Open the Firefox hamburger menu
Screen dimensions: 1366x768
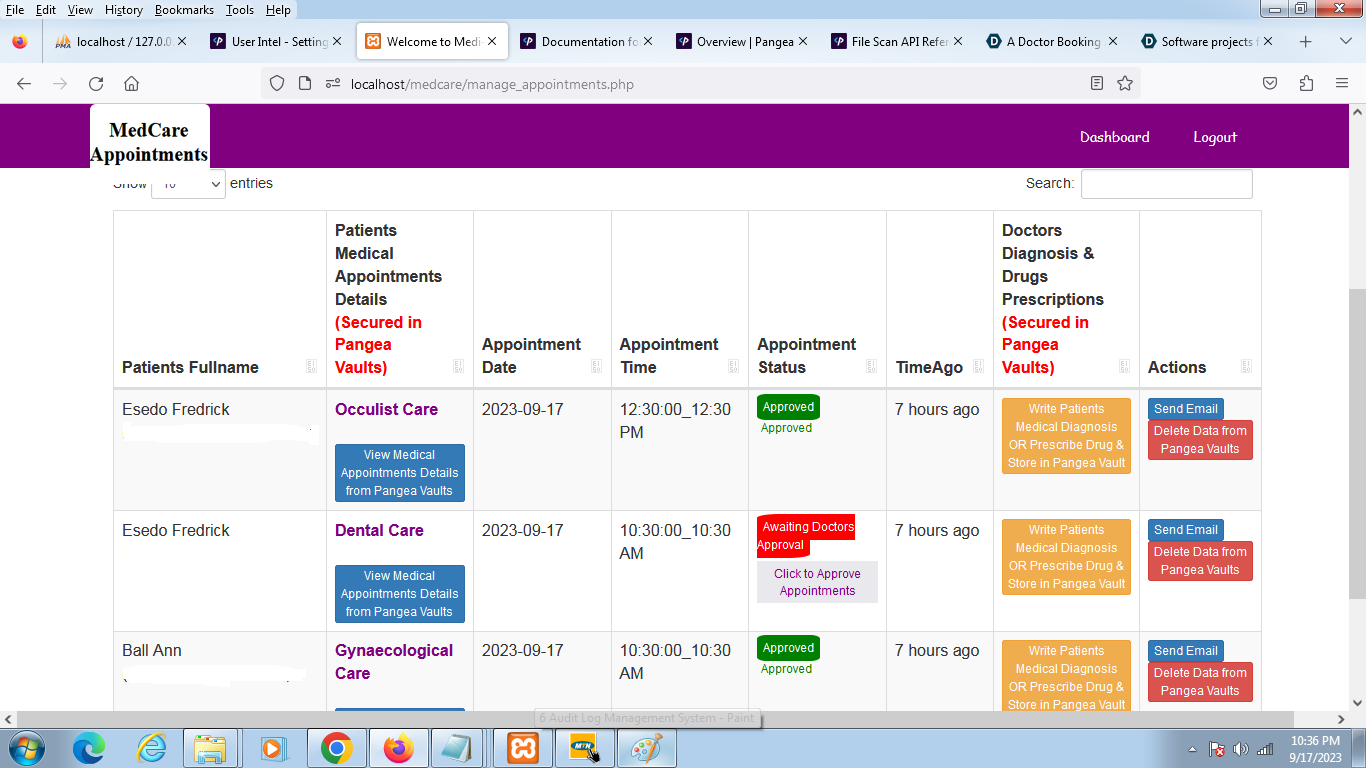(1342, 83)
